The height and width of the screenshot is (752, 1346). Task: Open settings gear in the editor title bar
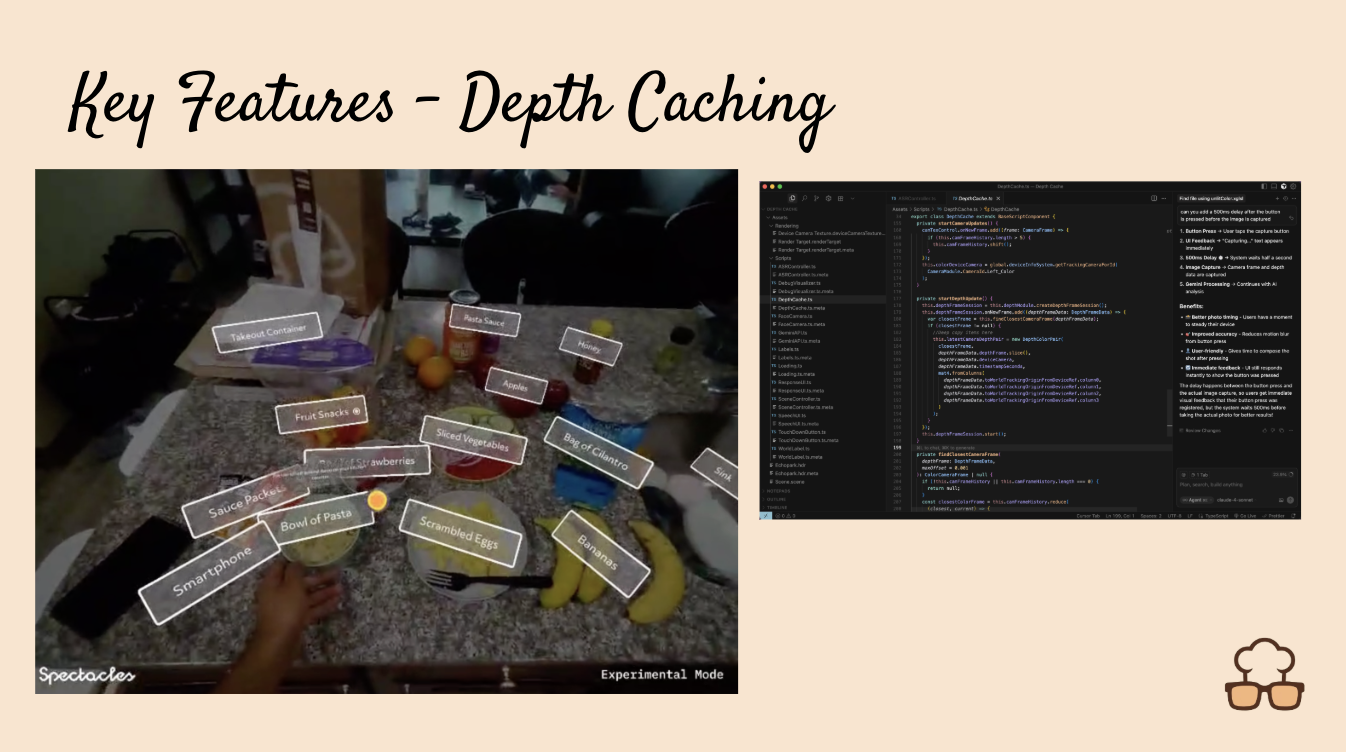[1293, 186]
